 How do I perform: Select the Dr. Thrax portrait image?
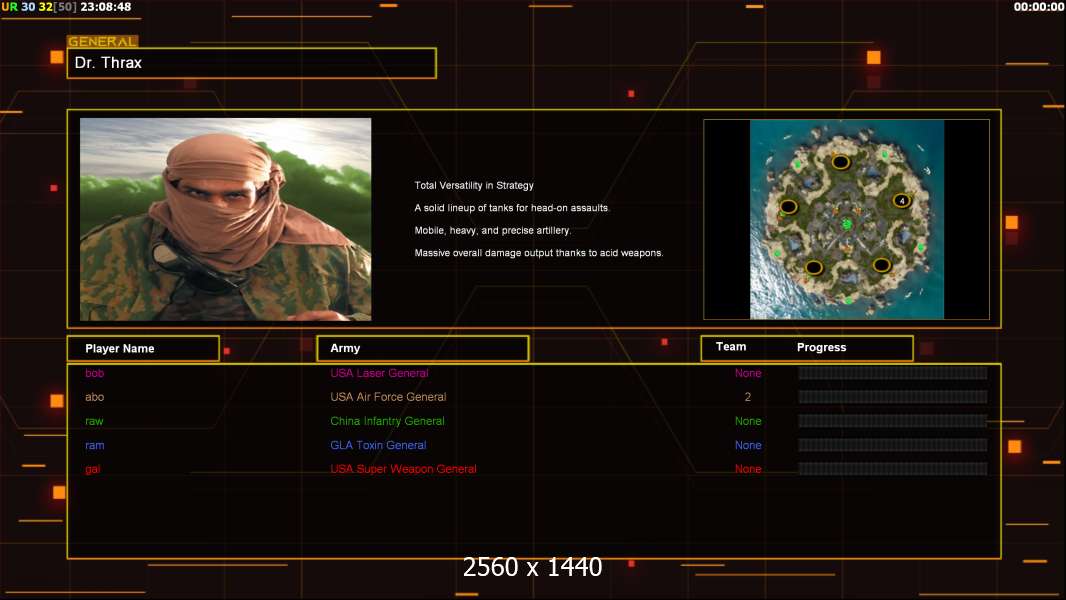(x=226, y=219)
